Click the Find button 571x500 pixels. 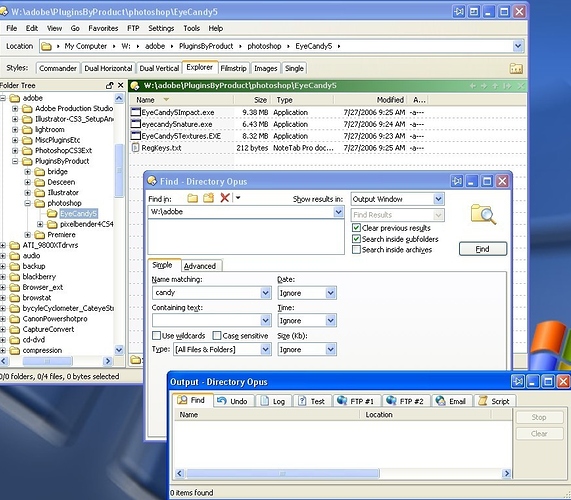tap(483, 249)
